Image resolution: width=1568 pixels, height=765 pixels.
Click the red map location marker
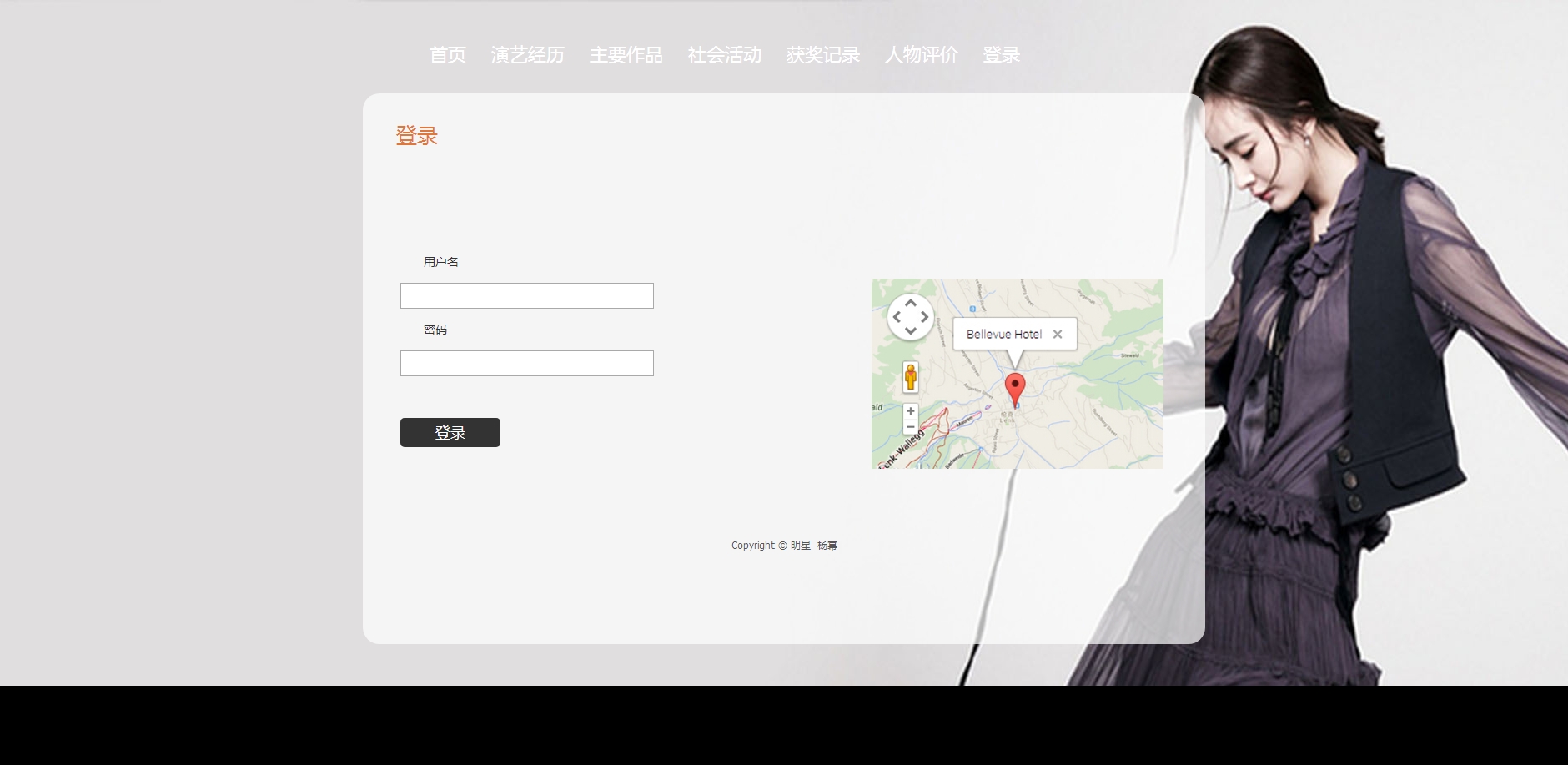1014,388
